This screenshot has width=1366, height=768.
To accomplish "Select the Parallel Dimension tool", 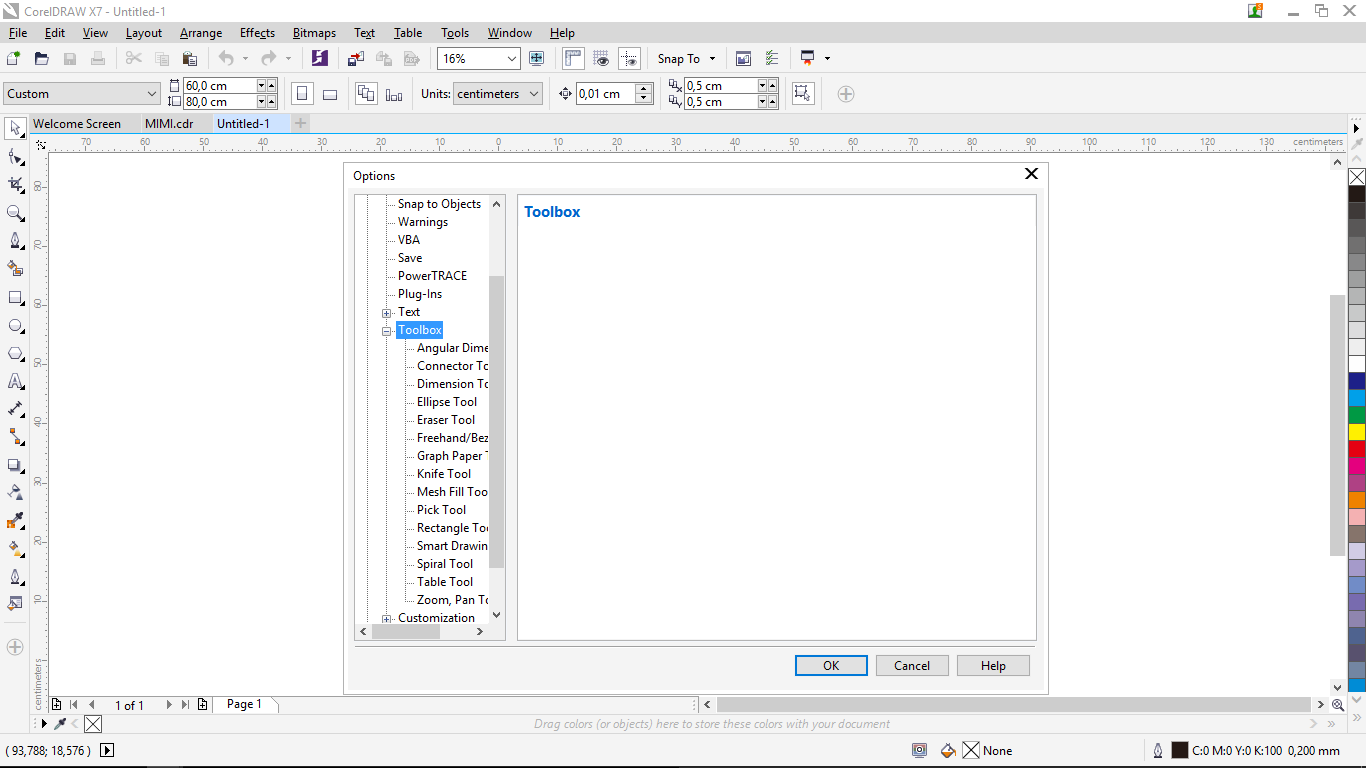I will [x=15, y=409].
